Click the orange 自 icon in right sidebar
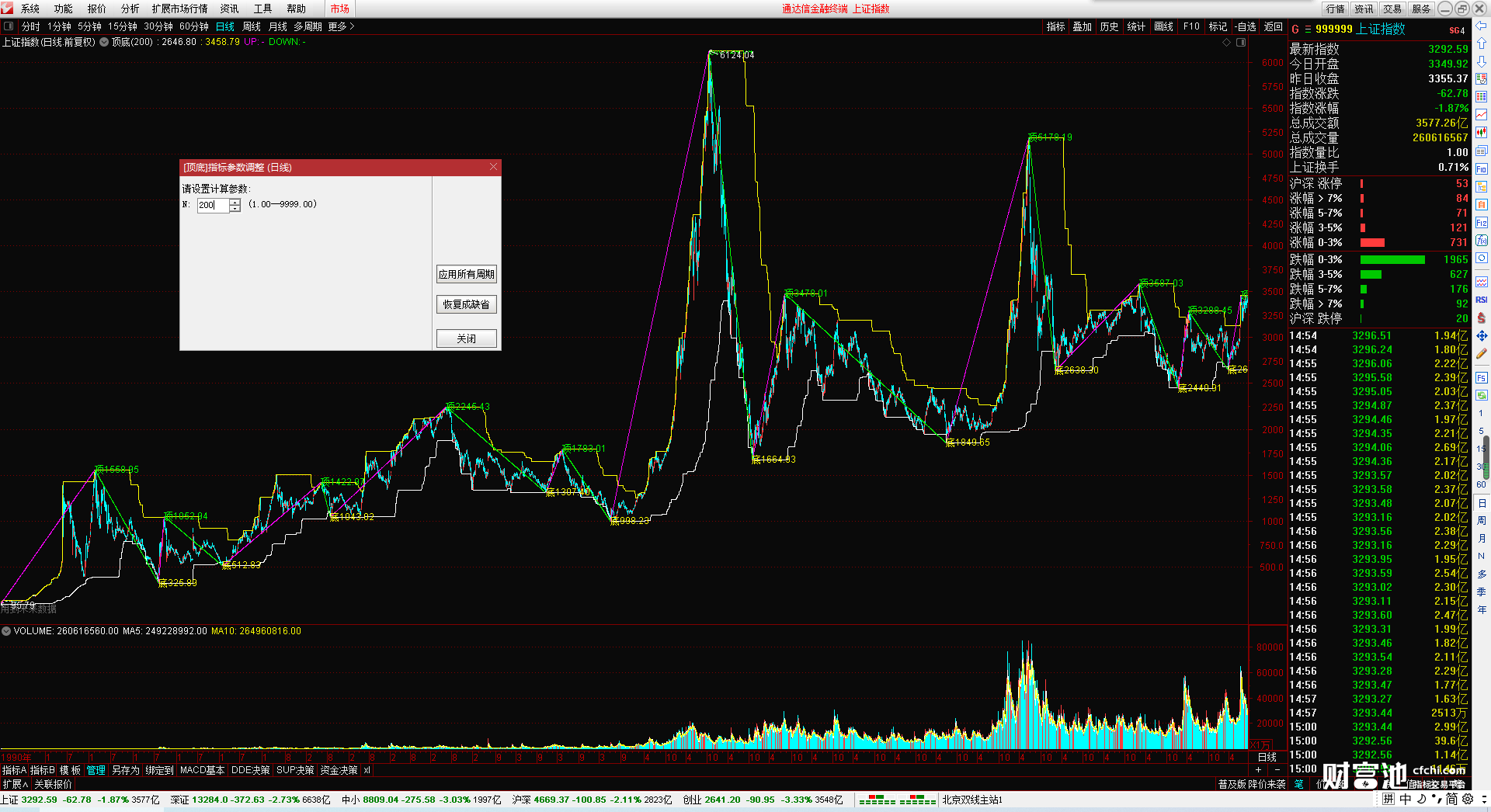 pyautogui.click(x=1482, y=205)
